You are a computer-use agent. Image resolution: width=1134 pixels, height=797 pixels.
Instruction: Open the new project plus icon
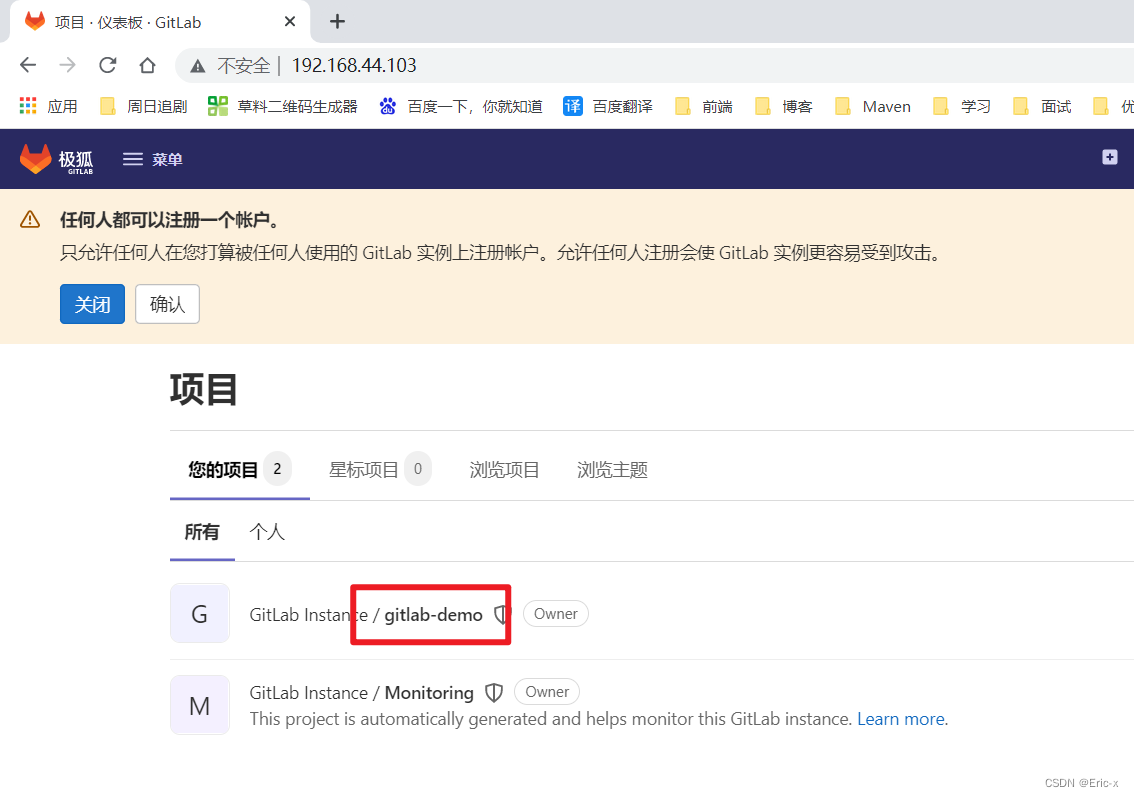[1109, 158]
